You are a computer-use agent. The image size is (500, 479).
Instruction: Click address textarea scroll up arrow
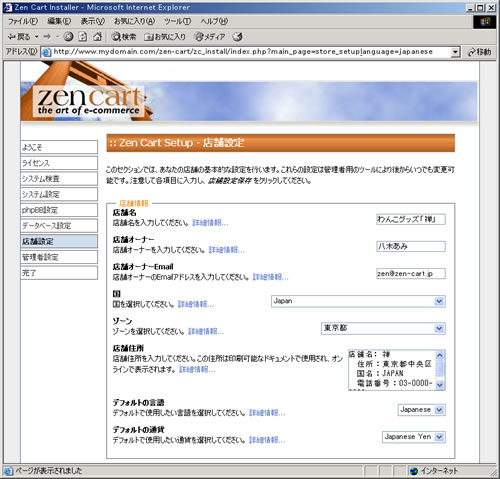[x=440, y=355]
